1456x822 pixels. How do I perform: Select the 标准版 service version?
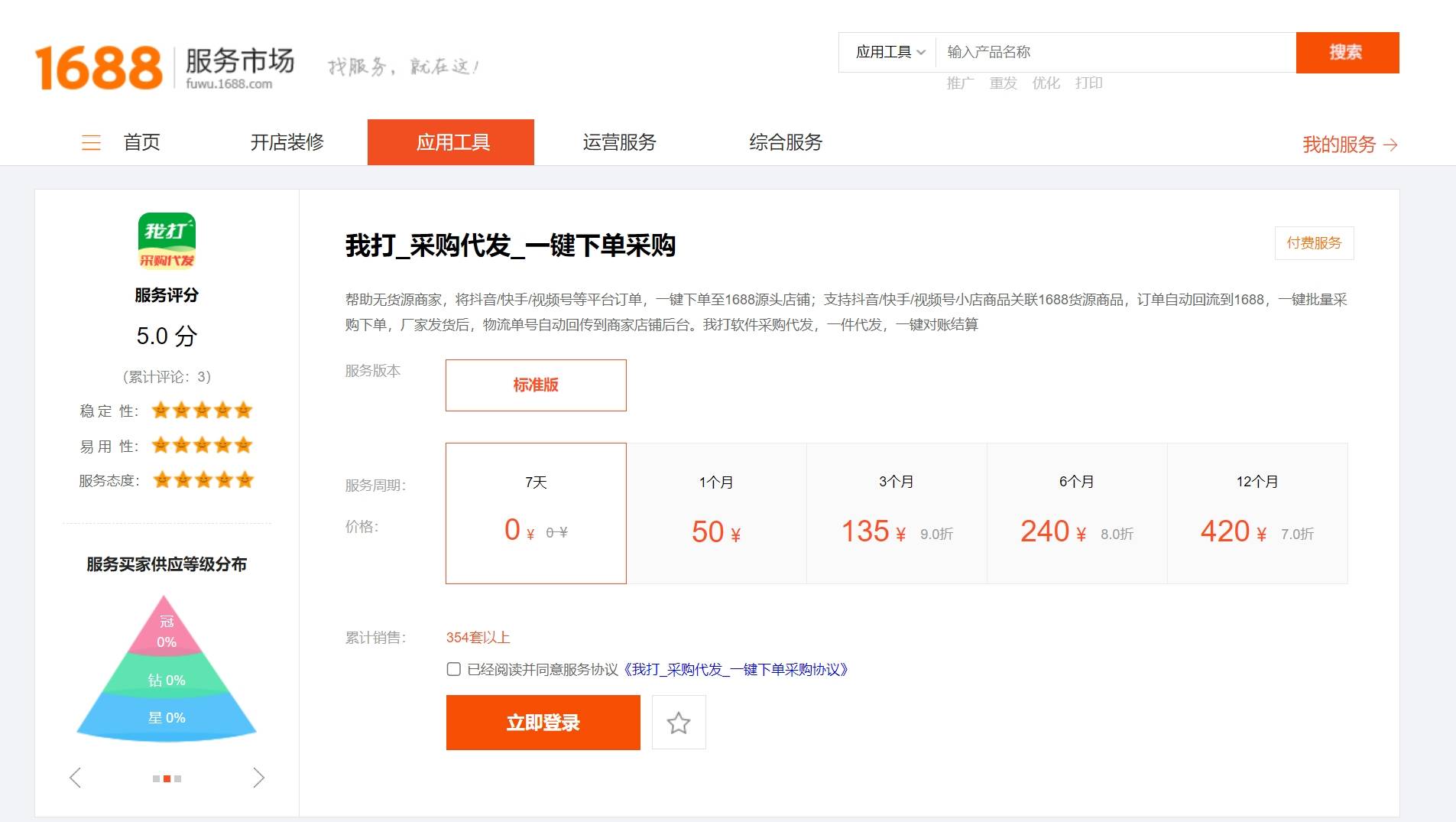[x=536, y=385]
